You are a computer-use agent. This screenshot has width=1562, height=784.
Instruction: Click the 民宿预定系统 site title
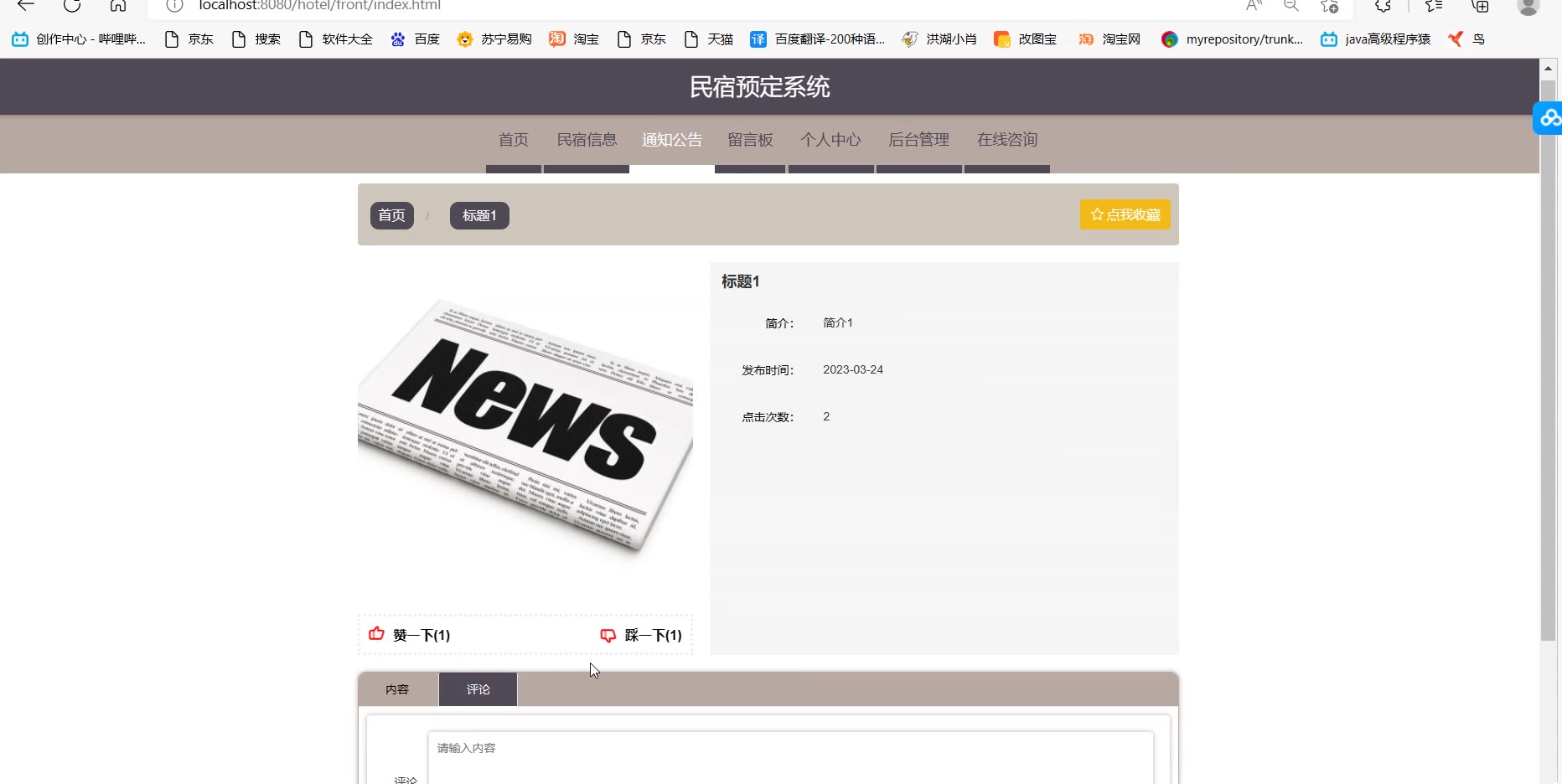pos(760,87)
